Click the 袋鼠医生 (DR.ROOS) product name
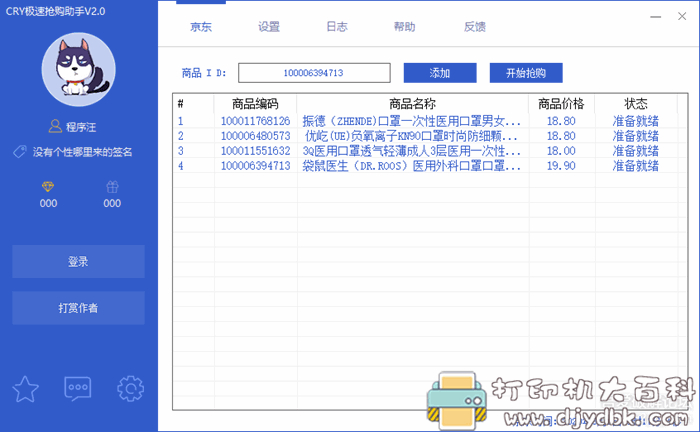The width and height of the screenshot is (700, 432). pyautogui.click(x=411, y=166)
